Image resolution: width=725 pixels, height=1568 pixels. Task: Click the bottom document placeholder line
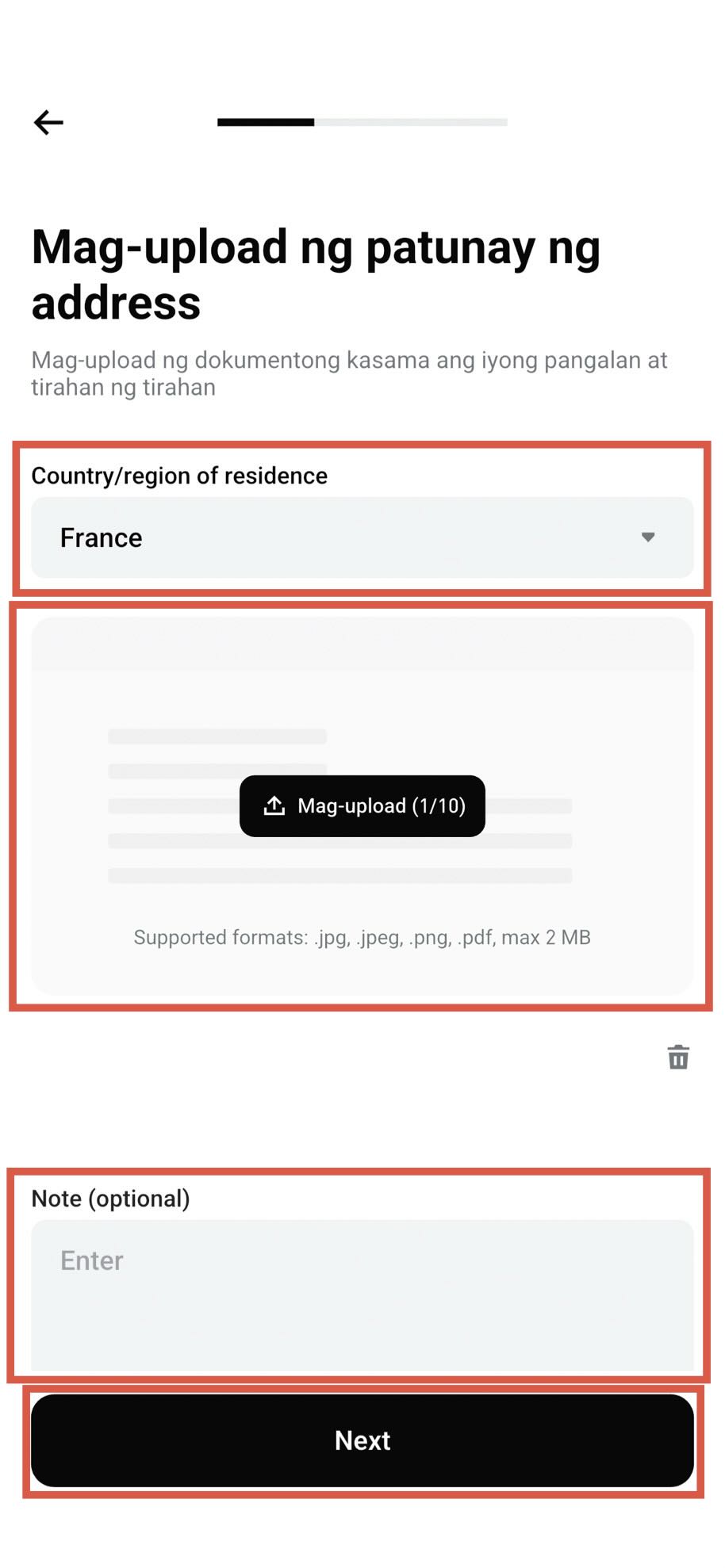(339, 876)
